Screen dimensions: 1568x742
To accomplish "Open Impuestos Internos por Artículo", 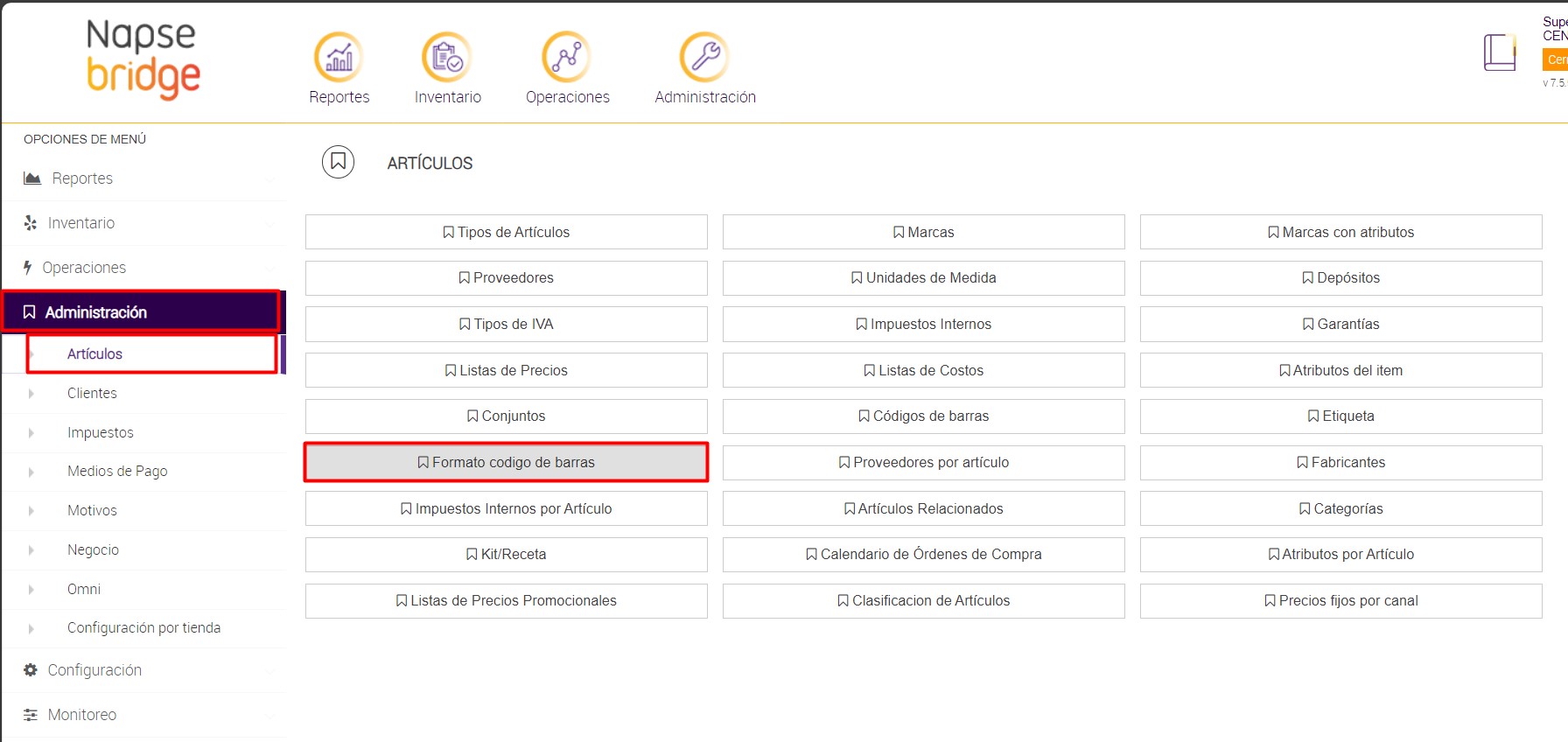I will point(506,508).
